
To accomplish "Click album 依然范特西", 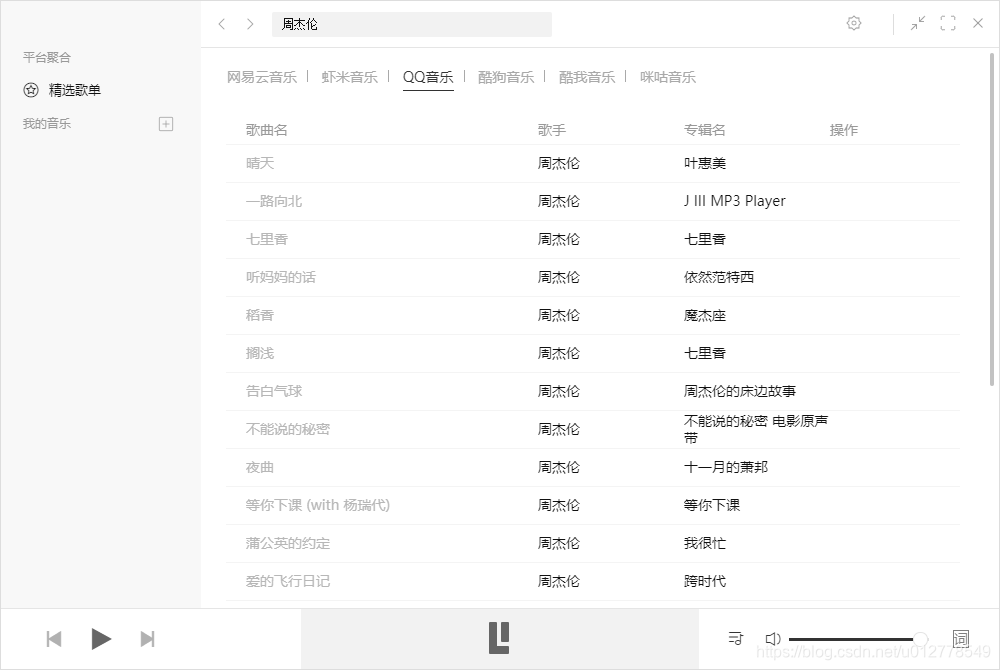I will pyautogui.click(x=719, y=277).
